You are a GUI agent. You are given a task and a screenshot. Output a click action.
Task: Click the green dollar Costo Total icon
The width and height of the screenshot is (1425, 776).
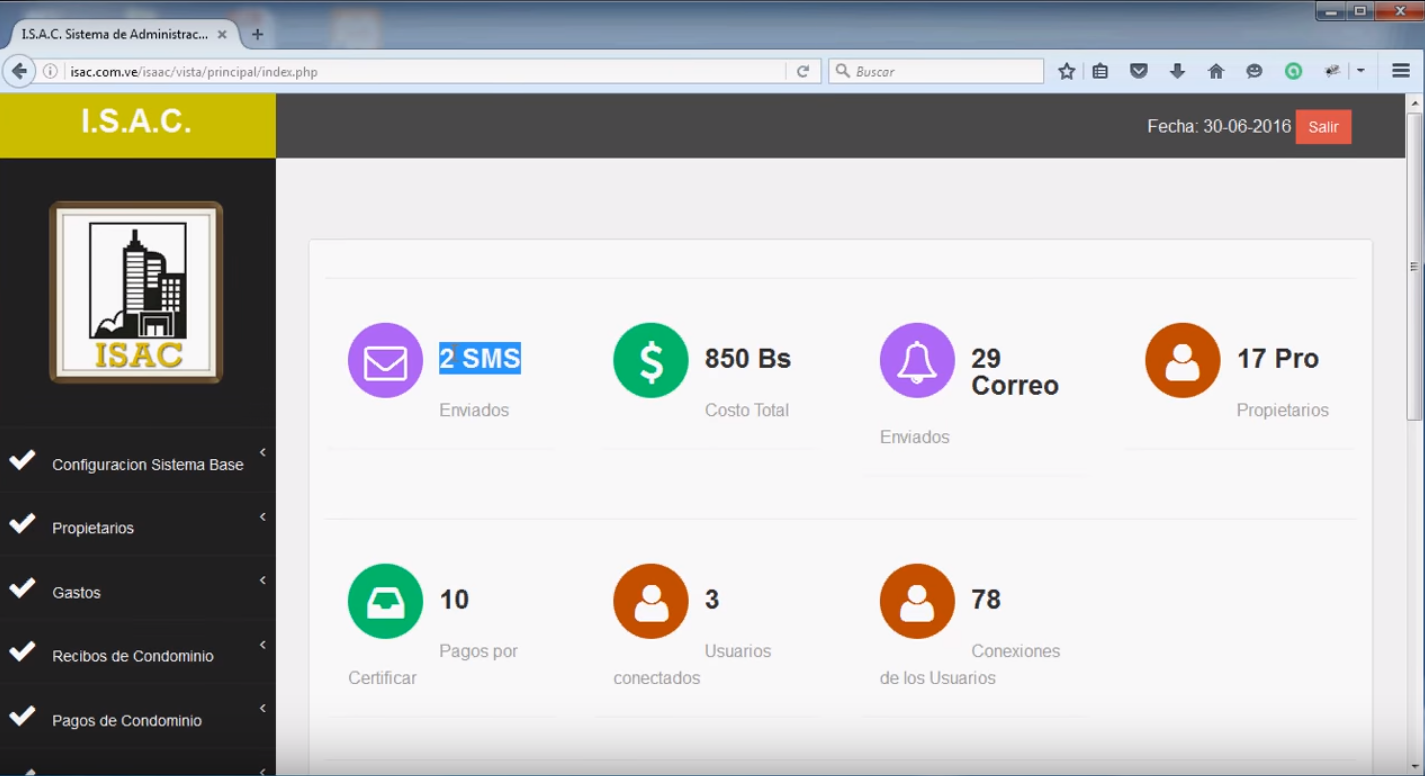click(x=651, y=361)
